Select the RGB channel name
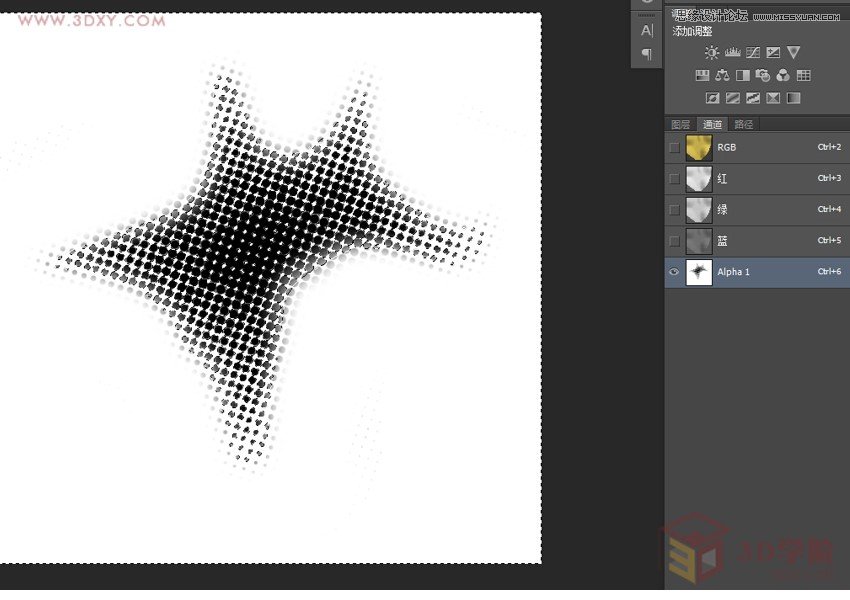 coord(726,147)
